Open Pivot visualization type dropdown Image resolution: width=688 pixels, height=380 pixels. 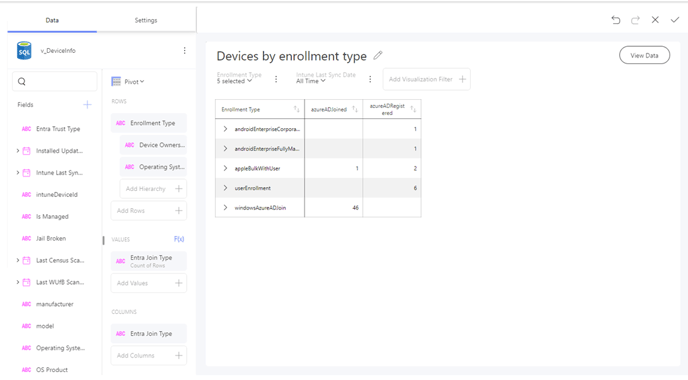click(128, 82)
